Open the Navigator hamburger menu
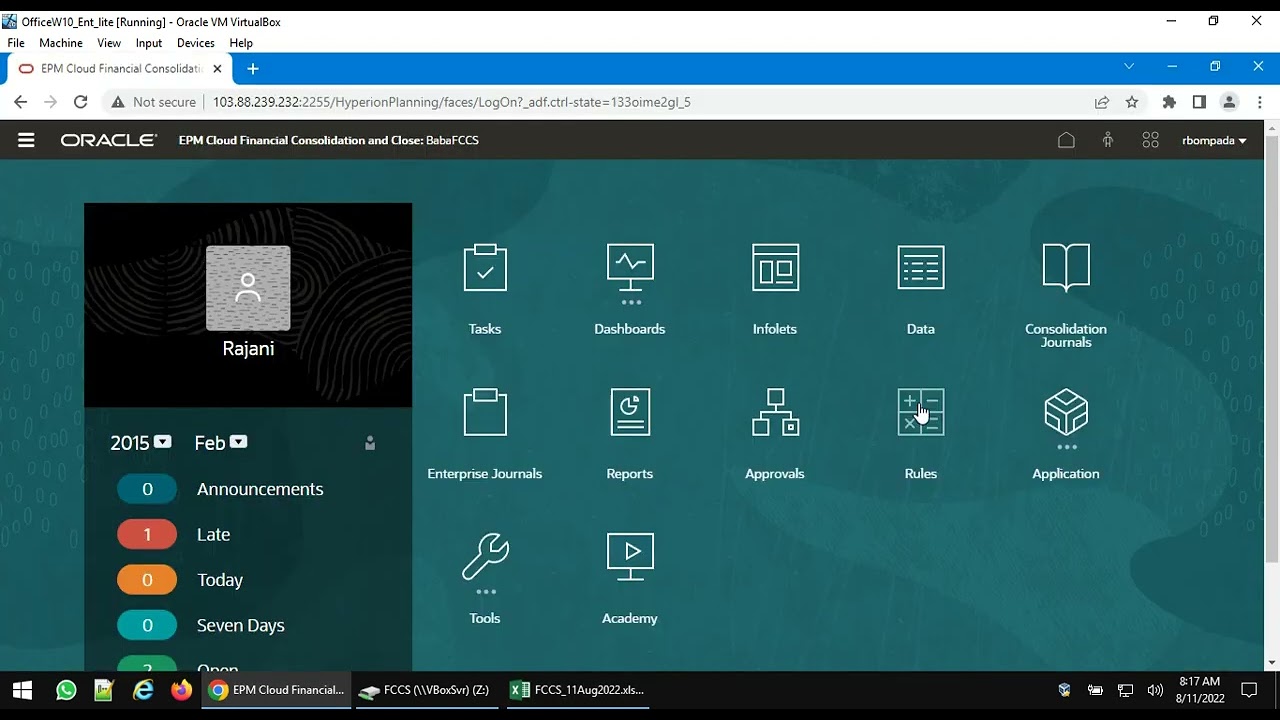The image size is (1280, 720). (x=26, y=140)
